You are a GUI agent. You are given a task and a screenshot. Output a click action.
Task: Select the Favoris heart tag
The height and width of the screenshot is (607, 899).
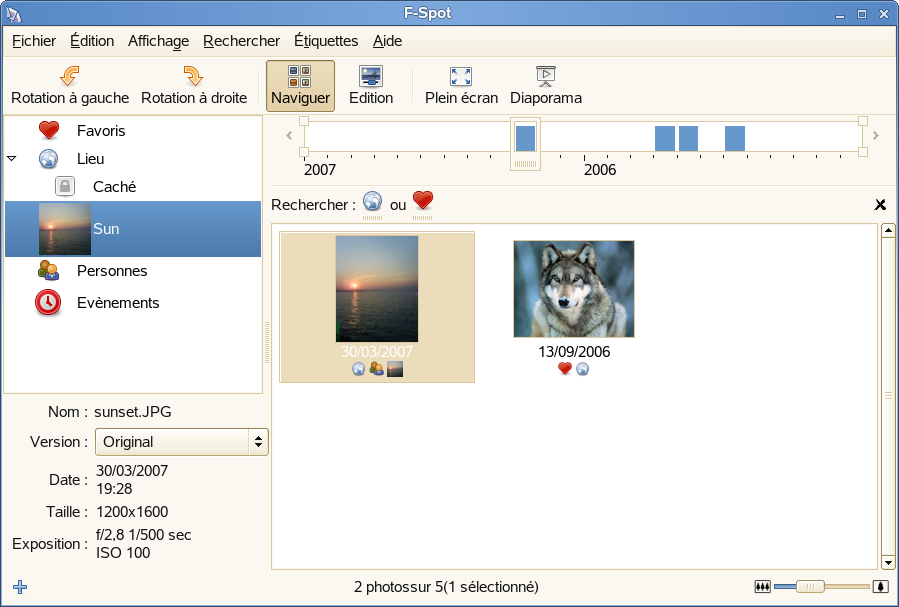click(x=49, y=130)
